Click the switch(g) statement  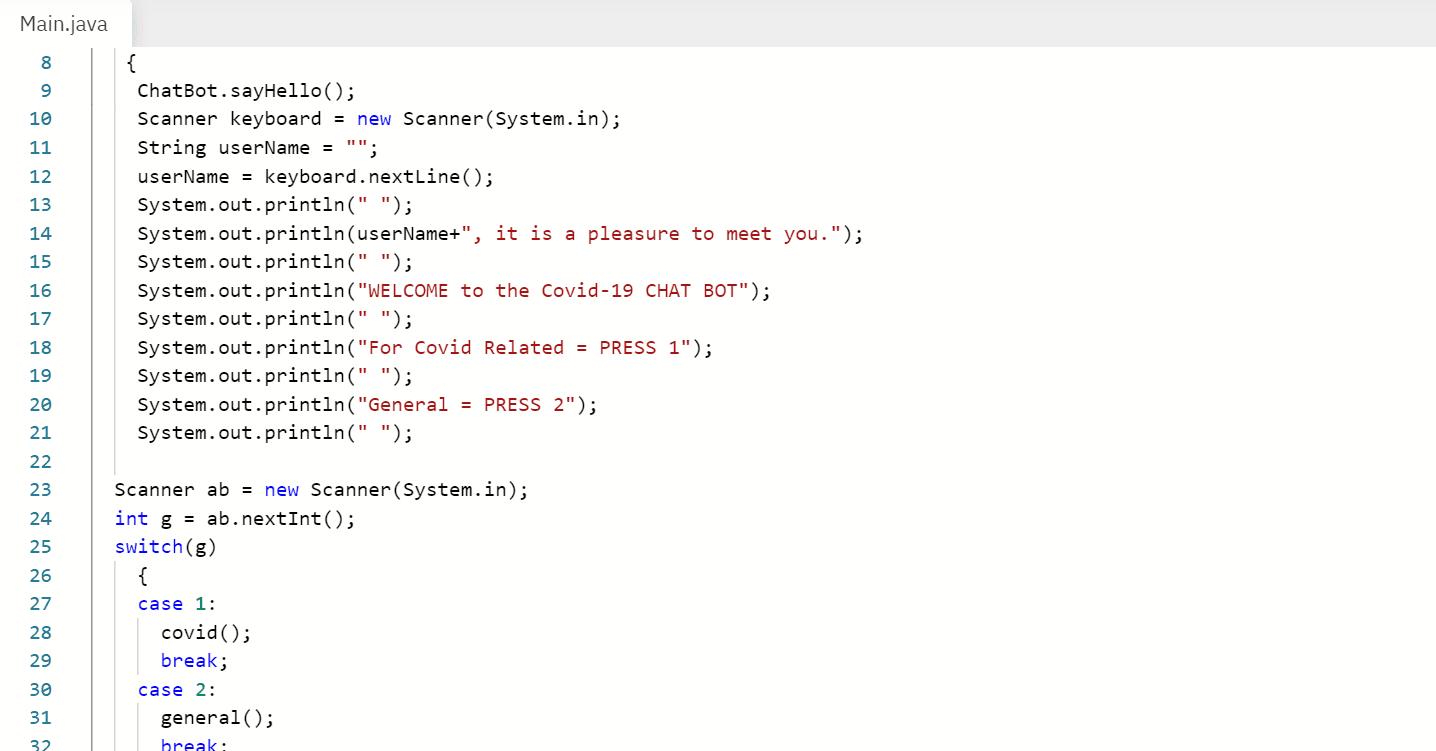165,547
